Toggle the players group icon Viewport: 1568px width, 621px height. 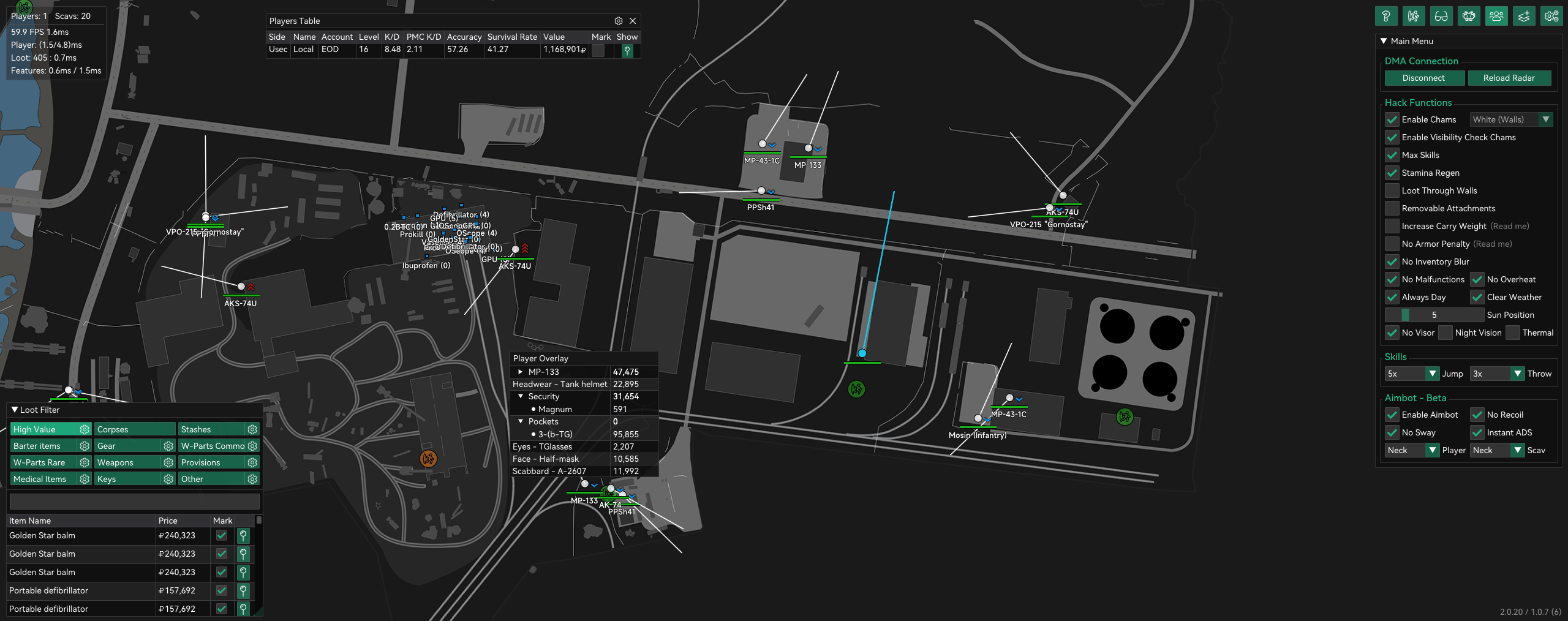pyautogui.click(x=1496, y=16)
